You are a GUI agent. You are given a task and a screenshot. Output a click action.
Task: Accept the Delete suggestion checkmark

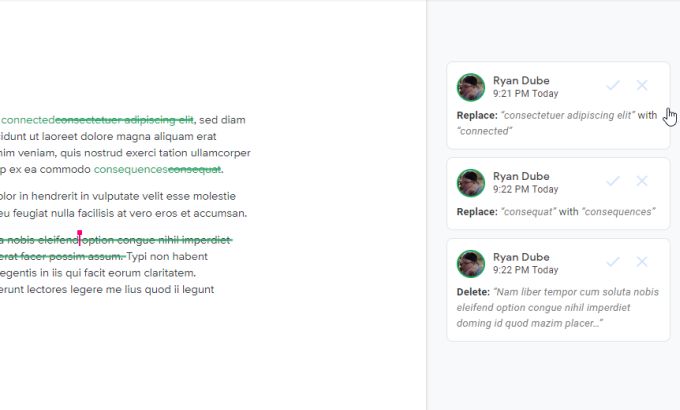pos(613,262)
